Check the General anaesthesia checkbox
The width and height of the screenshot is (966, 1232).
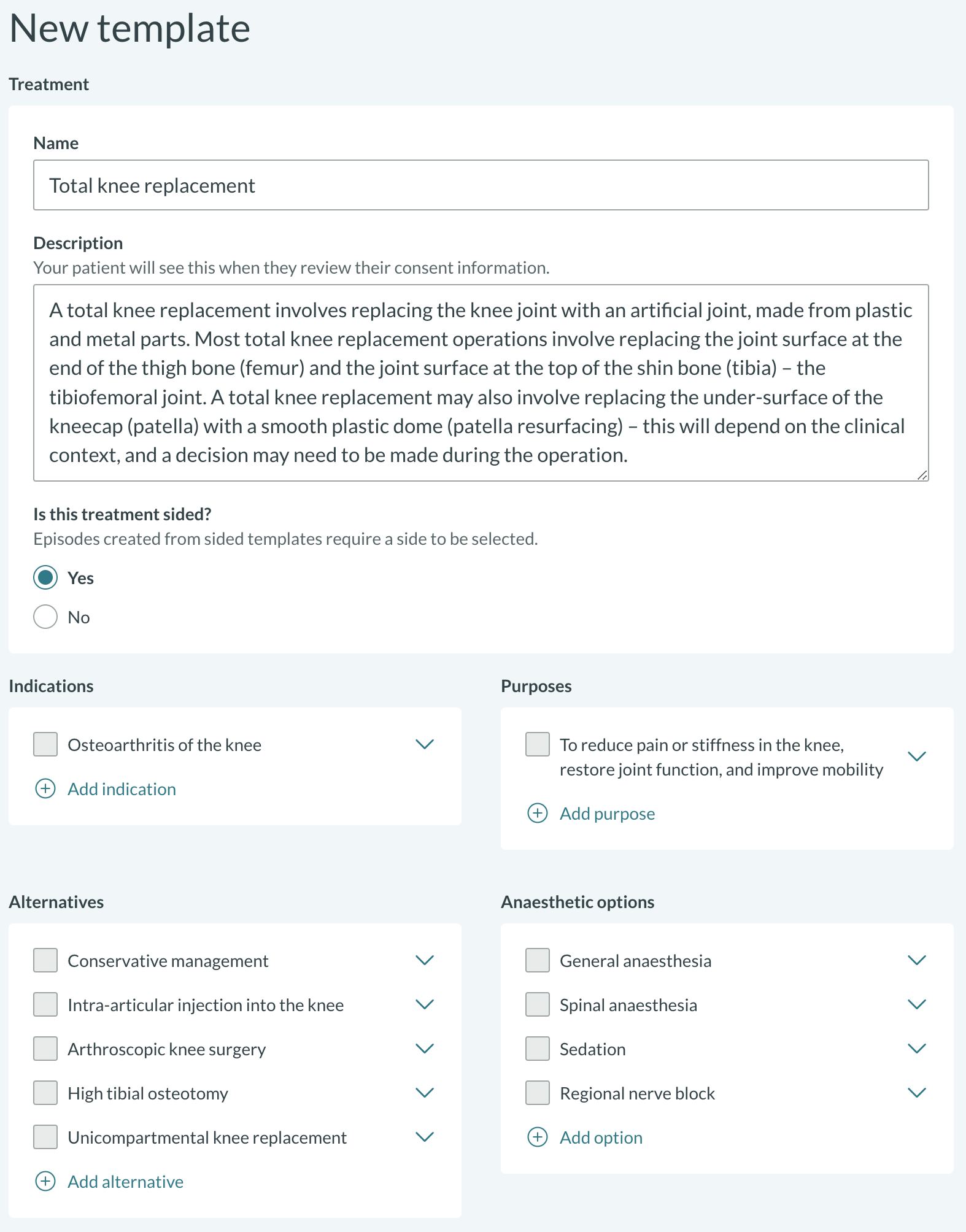(537, 961)
